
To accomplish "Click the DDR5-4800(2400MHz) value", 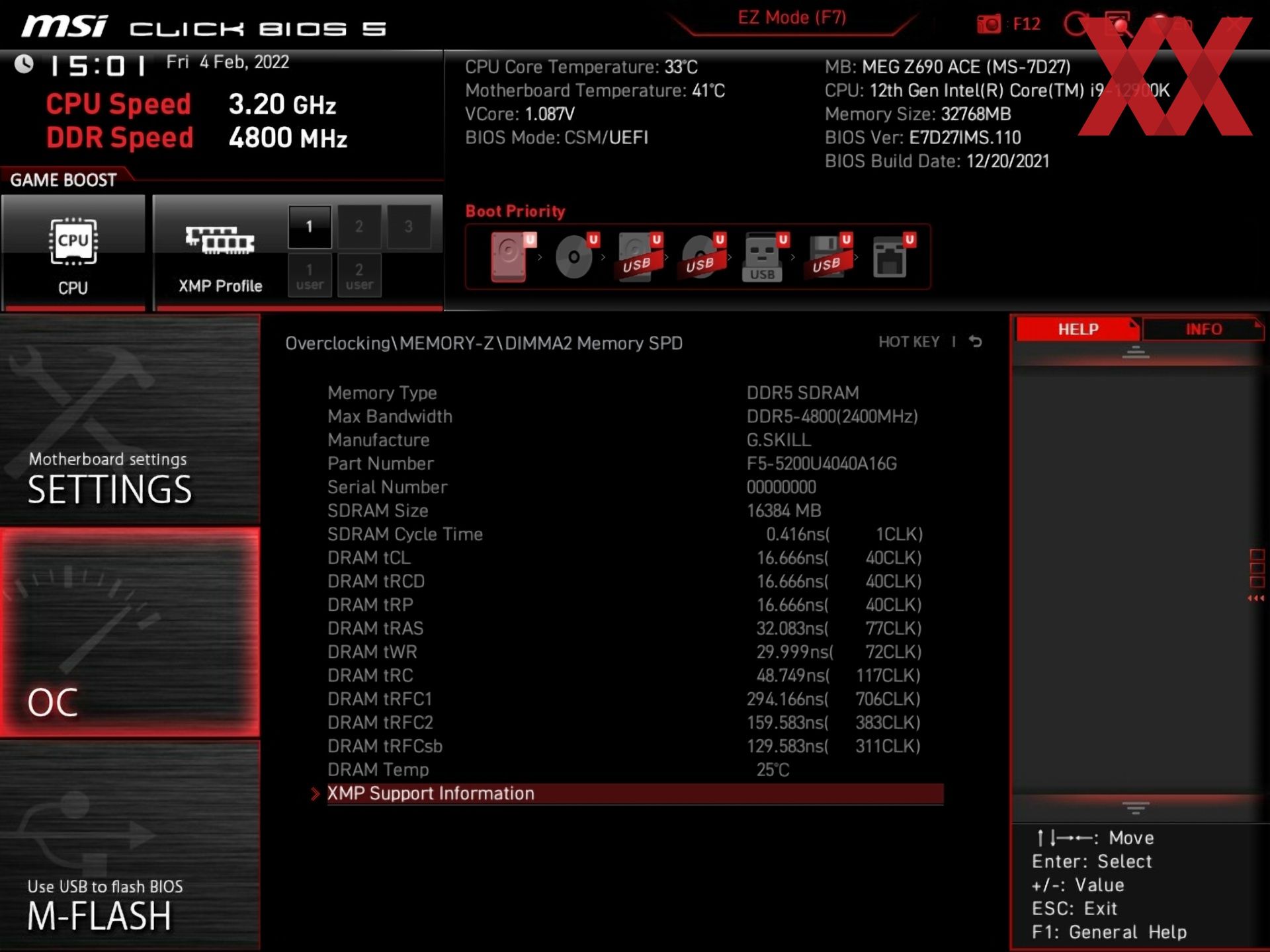I will click(832, 416).
